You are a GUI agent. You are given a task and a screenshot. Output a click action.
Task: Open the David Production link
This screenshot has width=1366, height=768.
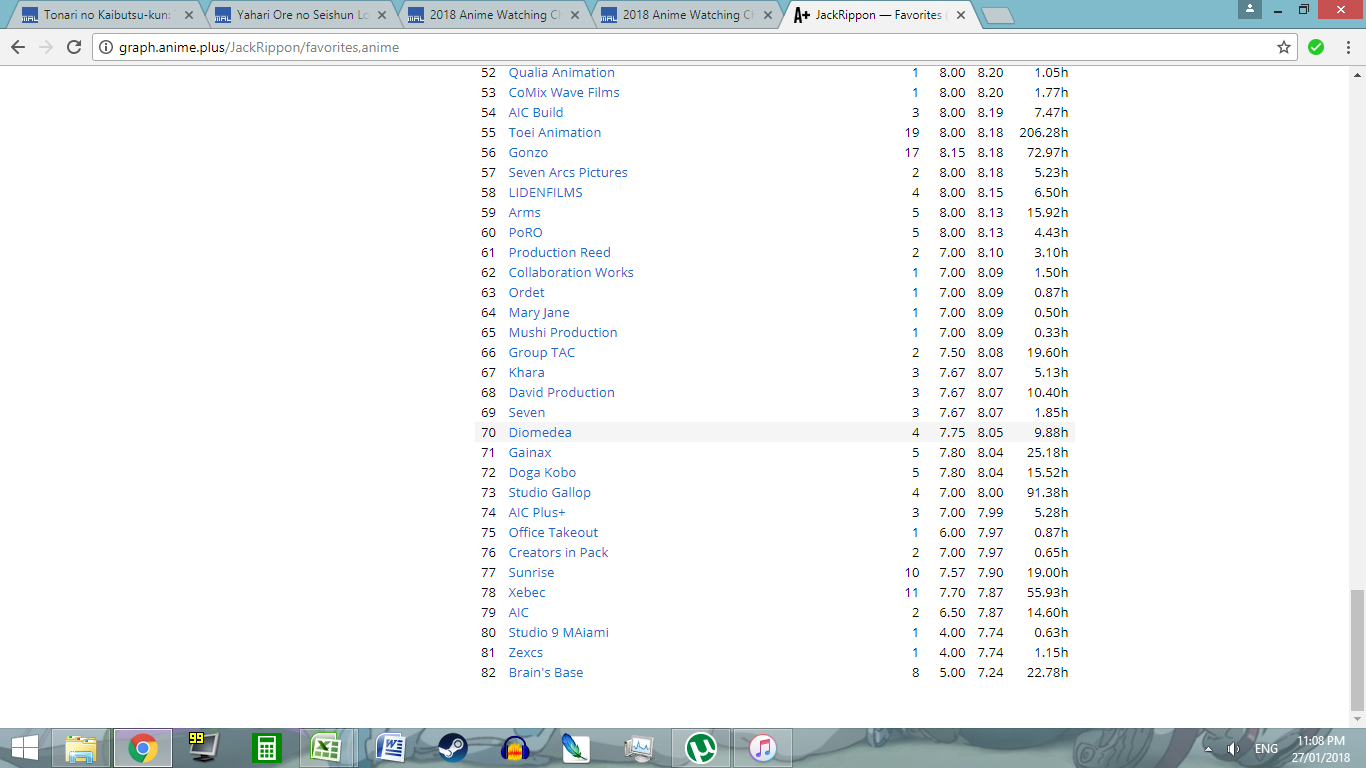point(562,392)
